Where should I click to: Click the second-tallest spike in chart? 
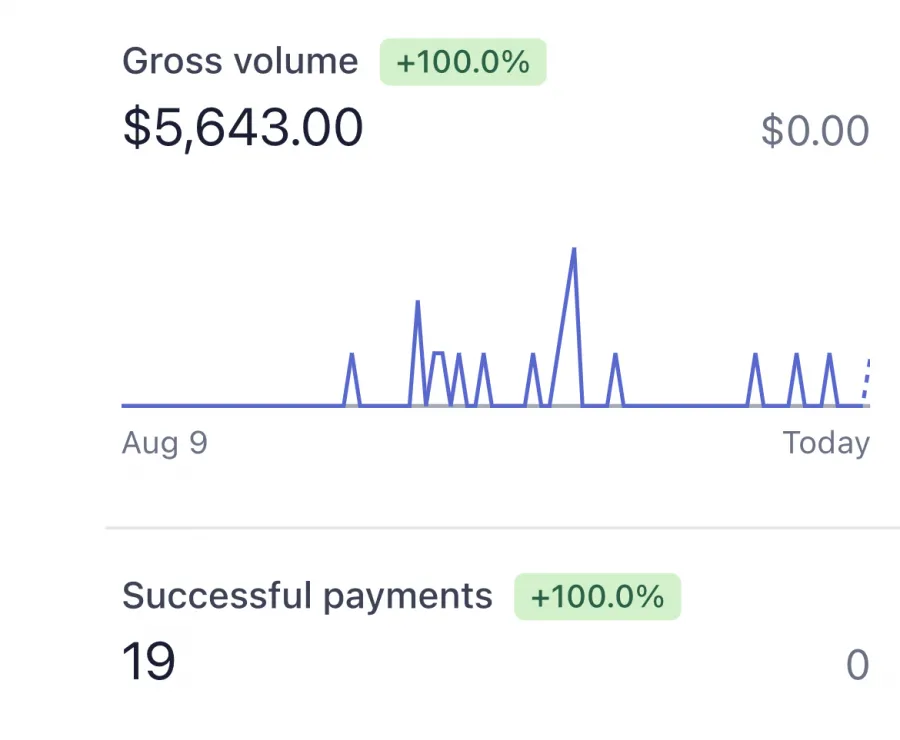coord(417,302)
